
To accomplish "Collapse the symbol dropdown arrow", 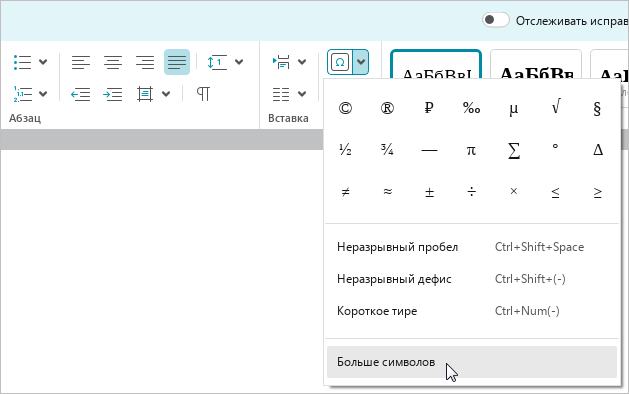I will pyautogui.click(x=361, y=62).
